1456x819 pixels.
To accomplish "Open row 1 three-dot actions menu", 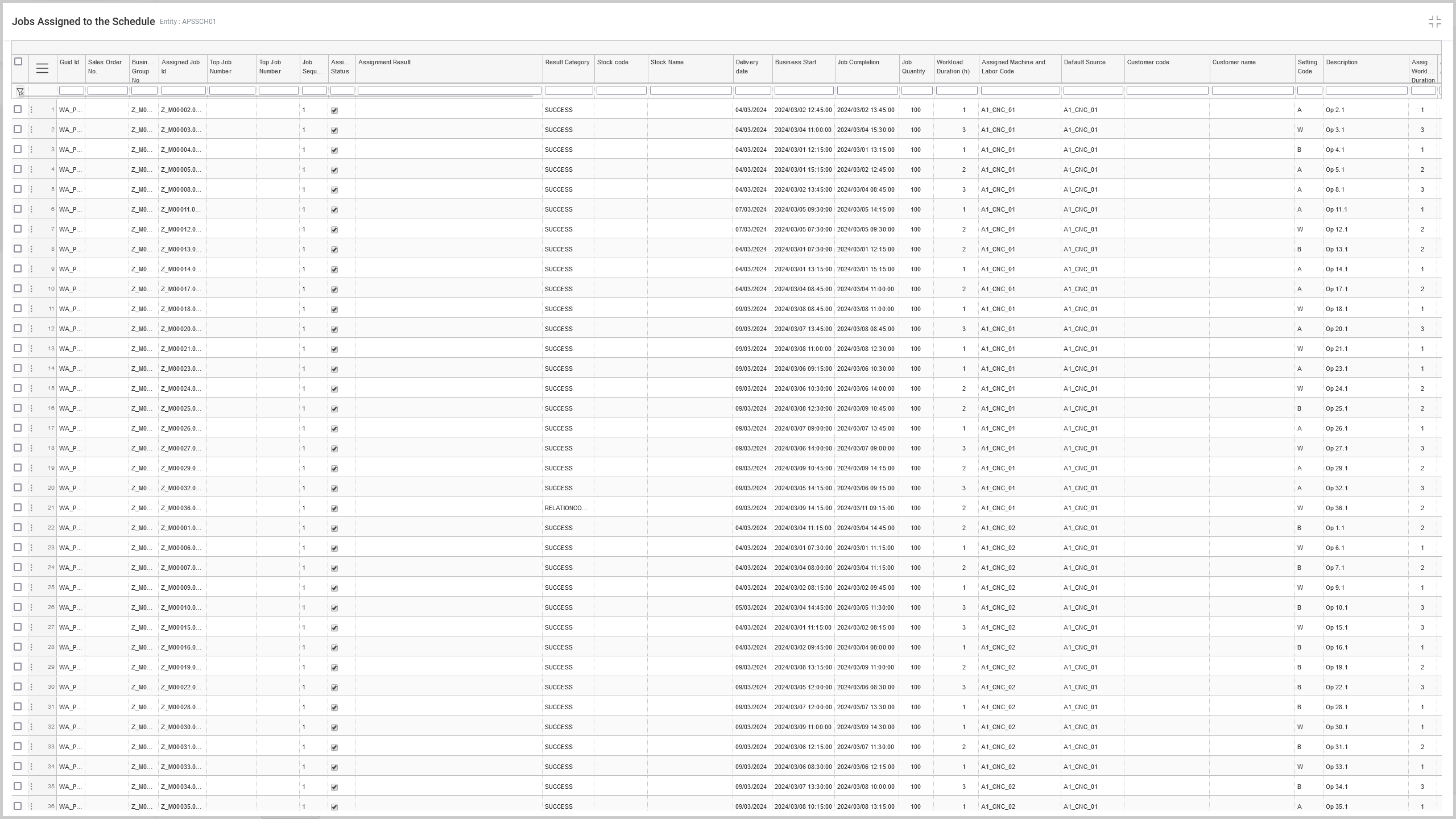I will (x=31, y=110).
